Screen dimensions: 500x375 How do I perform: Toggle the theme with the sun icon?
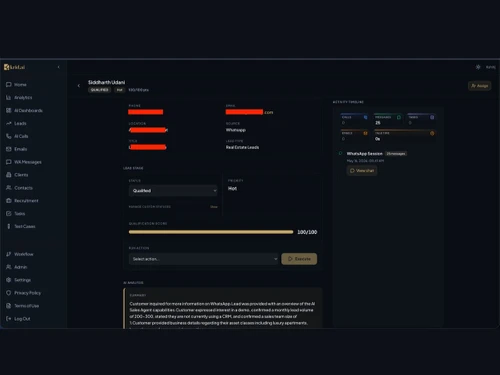click(478, 67)
